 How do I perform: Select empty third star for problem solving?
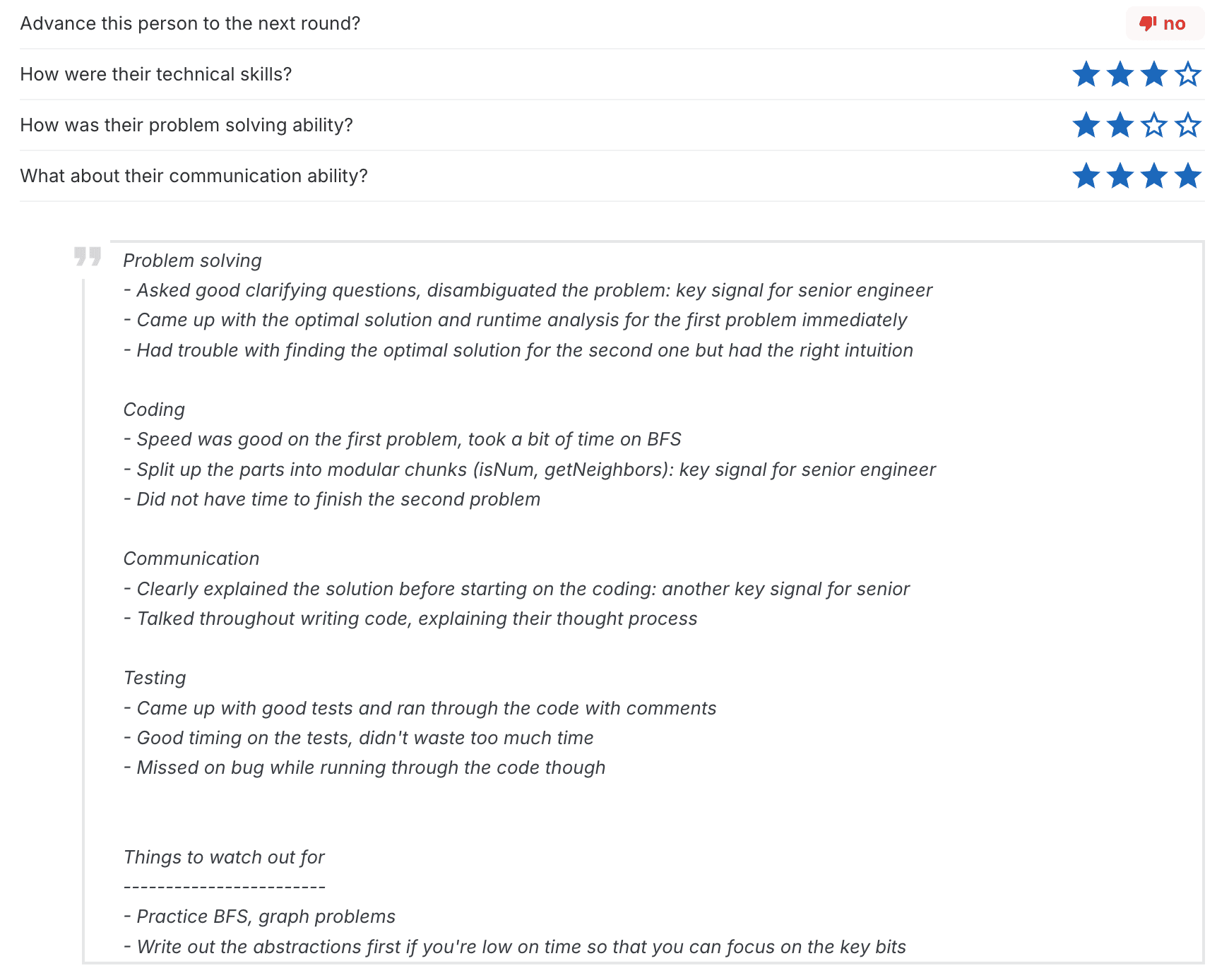click(1154, 125)
